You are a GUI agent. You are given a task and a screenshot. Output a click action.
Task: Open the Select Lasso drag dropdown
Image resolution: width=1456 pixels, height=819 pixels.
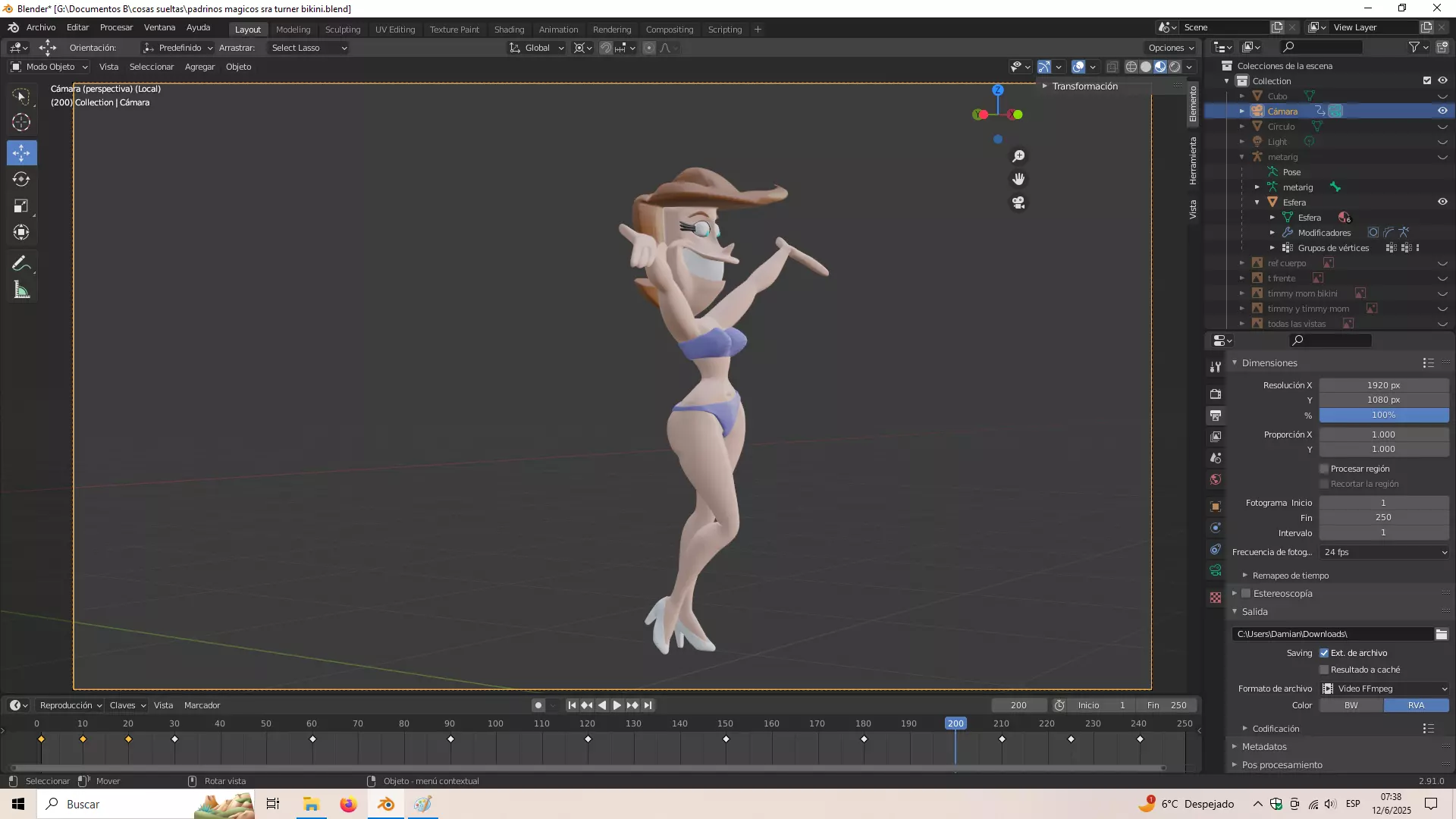309,48
